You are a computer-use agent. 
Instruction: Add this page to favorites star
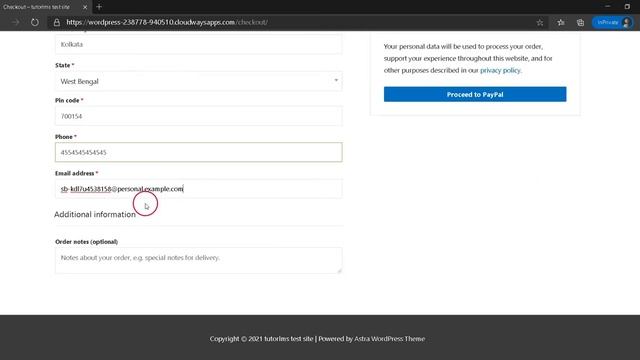[x=540, y=22]
